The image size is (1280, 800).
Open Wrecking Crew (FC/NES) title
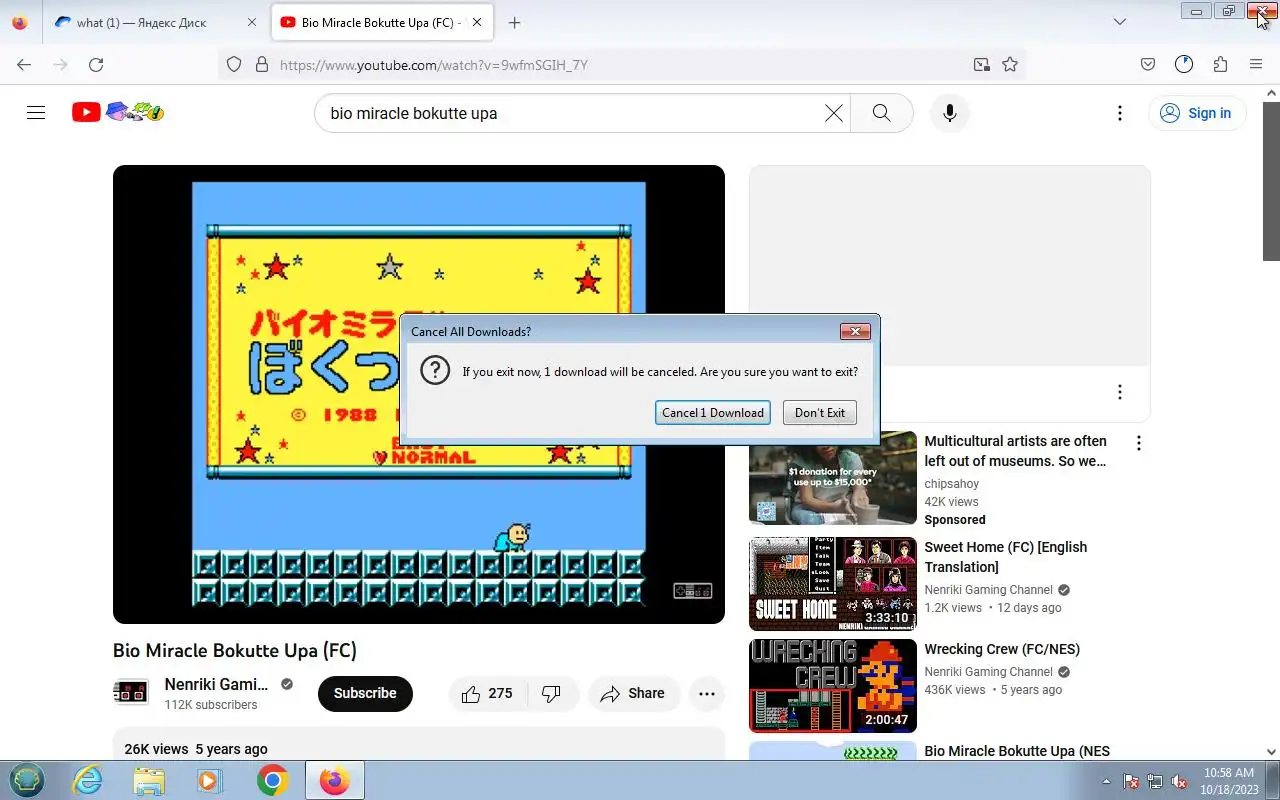[1002, 649]
